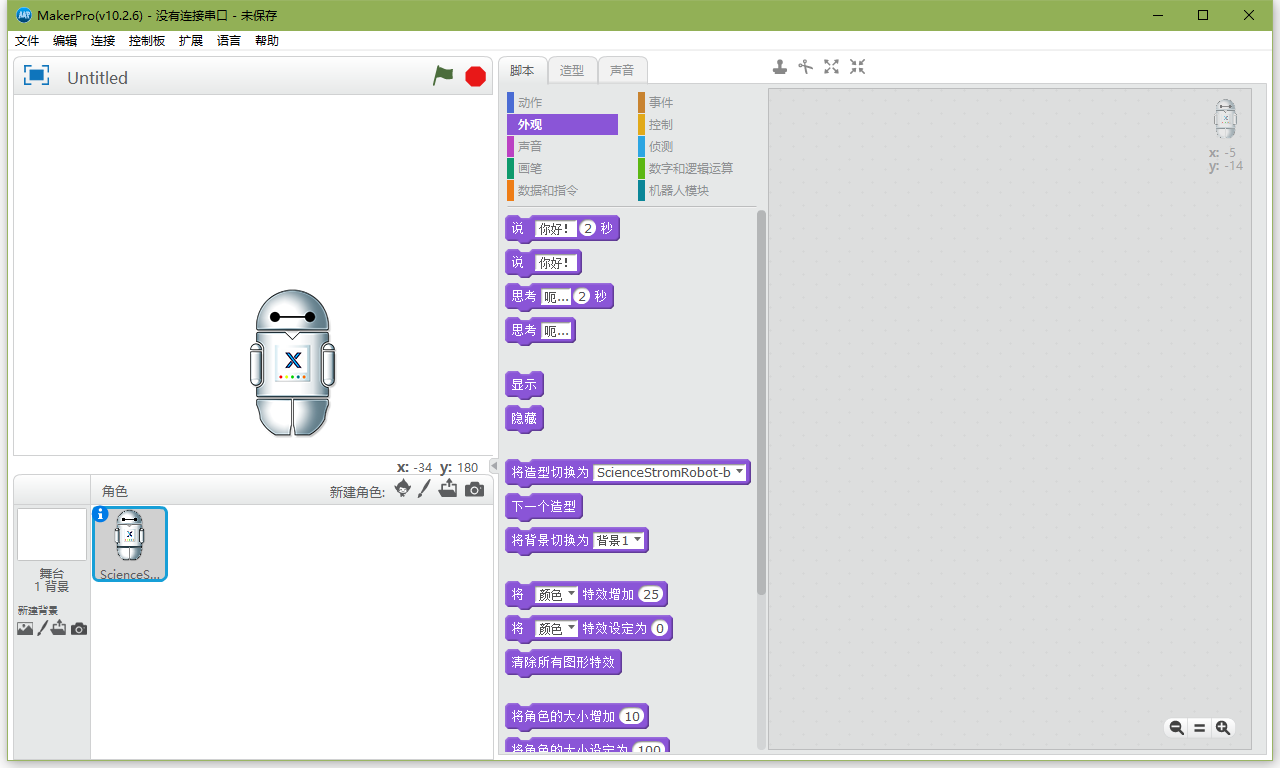The image size is (1280, 768).
Task: Open the sprite library to pick a new sprite
Action: (402, 489)
